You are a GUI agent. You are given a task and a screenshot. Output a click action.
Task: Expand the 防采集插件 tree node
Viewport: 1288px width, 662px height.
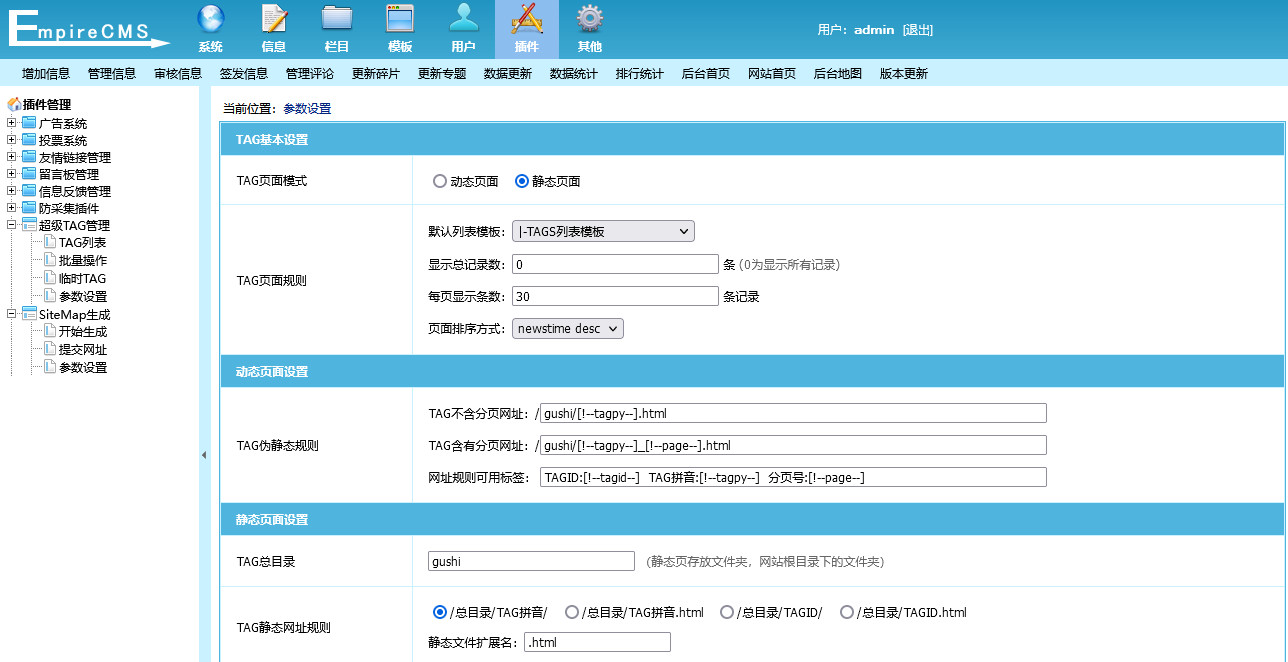coord(12,208)
